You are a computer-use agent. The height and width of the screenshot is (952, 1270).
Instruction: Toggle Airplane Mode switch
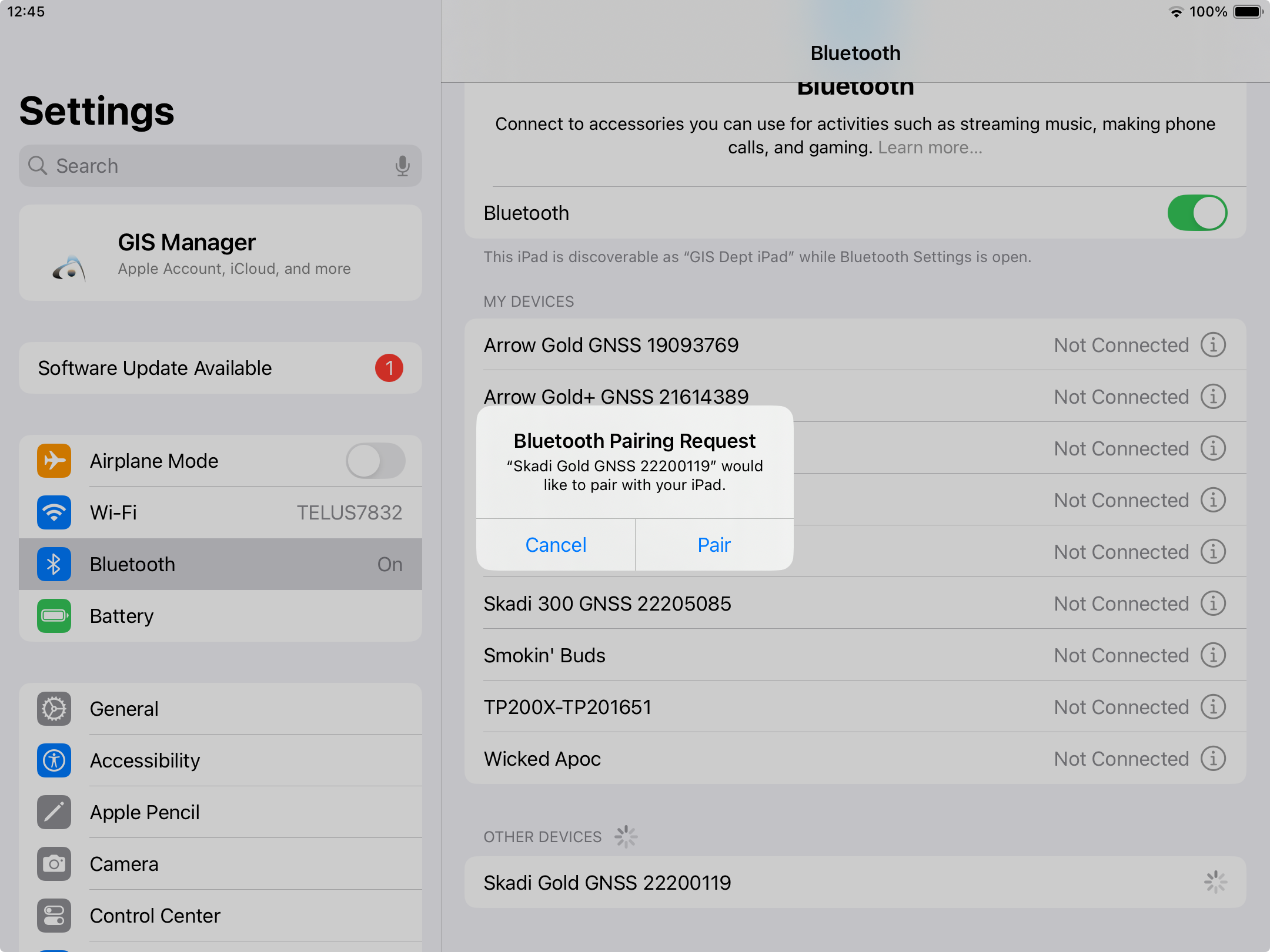(x=375, y=461)
